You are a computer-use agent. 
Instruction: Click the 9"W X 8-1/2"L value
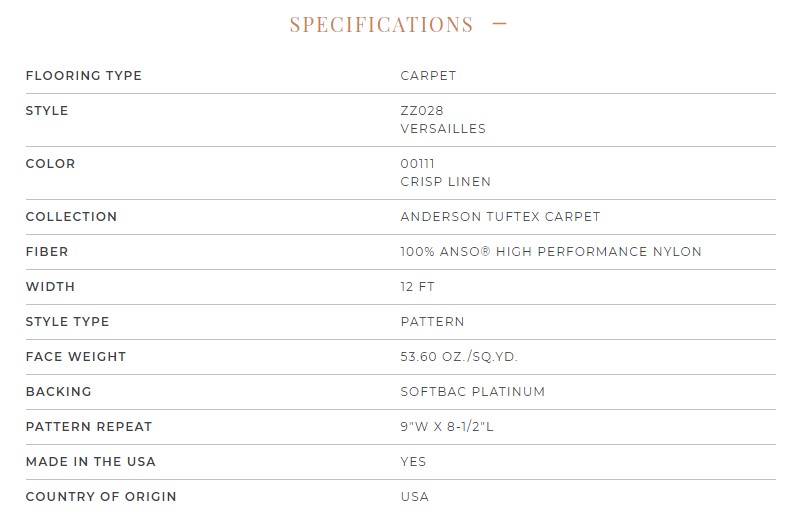446,427
